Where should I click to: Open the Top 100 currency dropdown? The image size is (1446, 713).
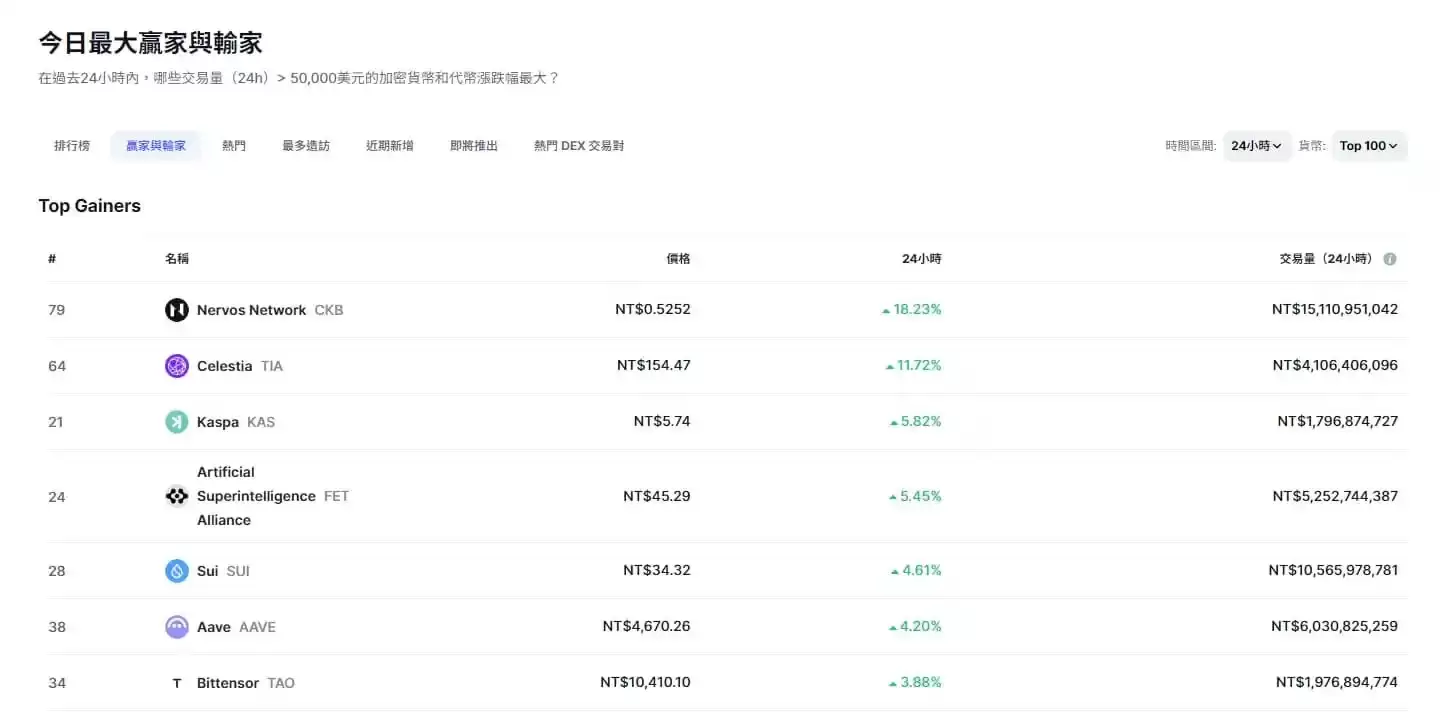(1368, 145)
